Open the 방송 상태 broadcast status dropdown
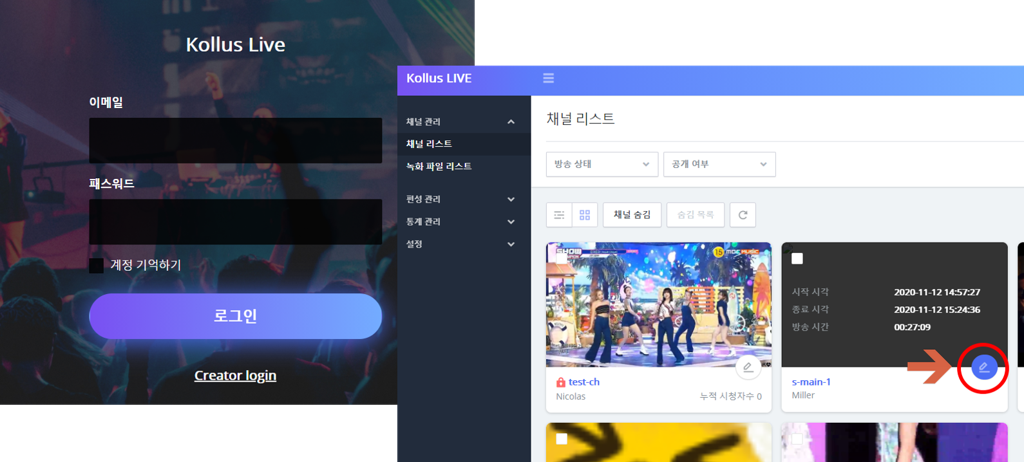 coord(602,164)
